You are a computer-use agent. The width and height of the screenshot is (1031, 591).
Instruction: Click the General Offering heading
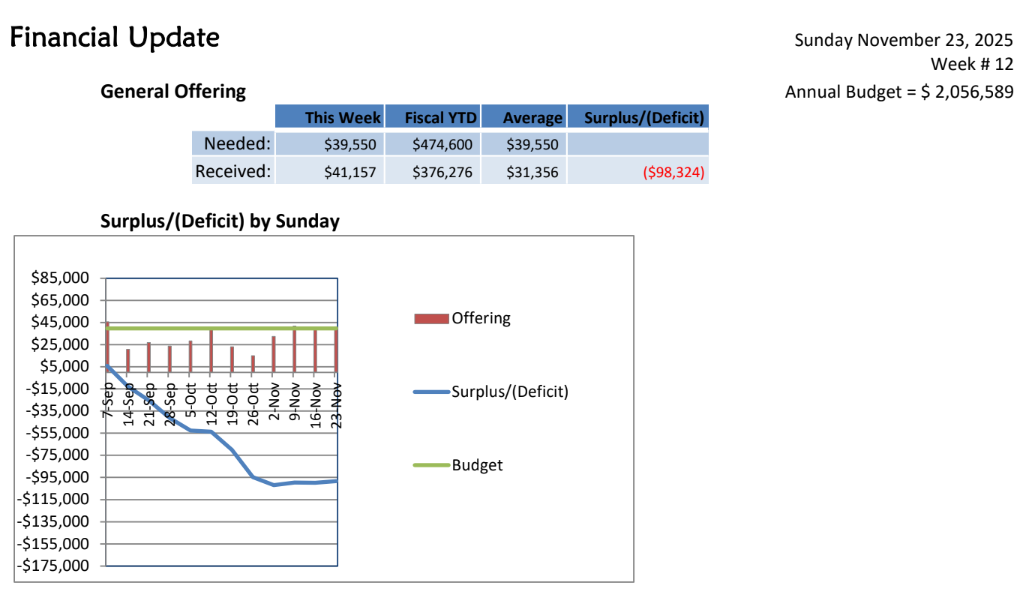click(173, 92)
